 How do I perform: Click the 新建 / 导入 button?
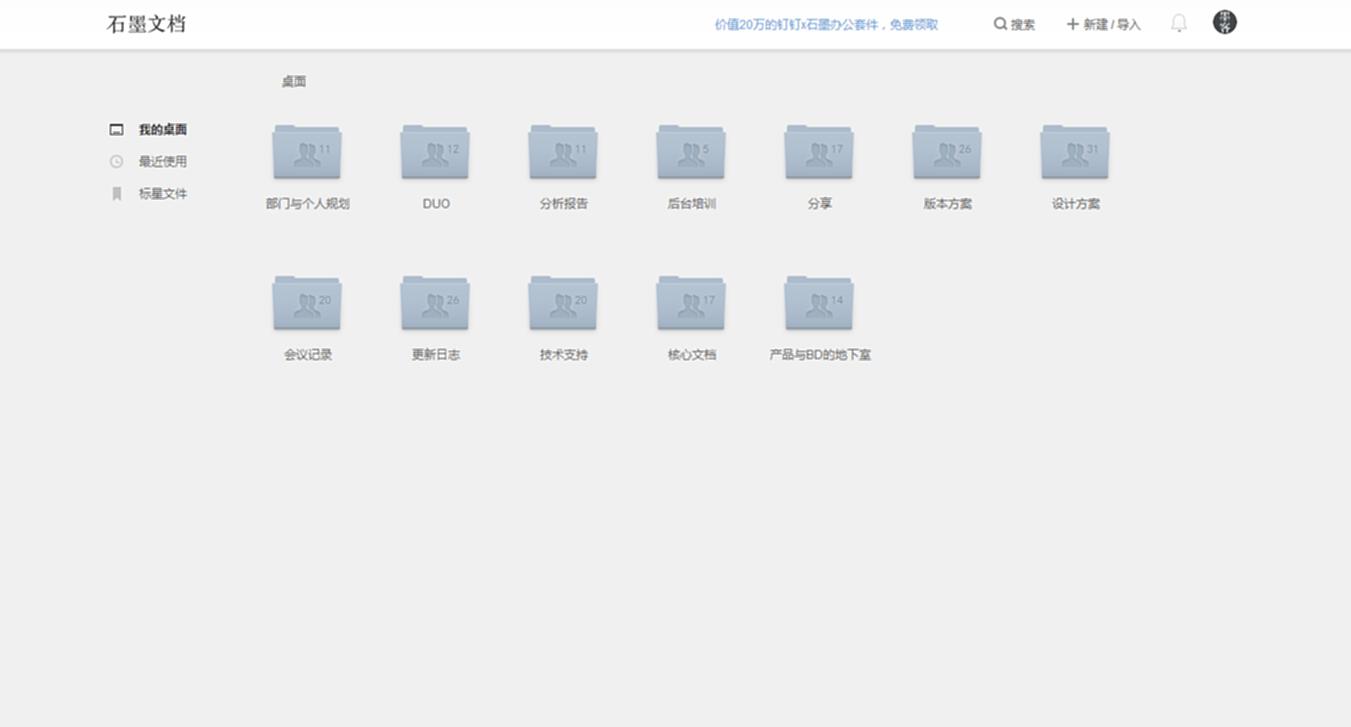click(1103, 24)
